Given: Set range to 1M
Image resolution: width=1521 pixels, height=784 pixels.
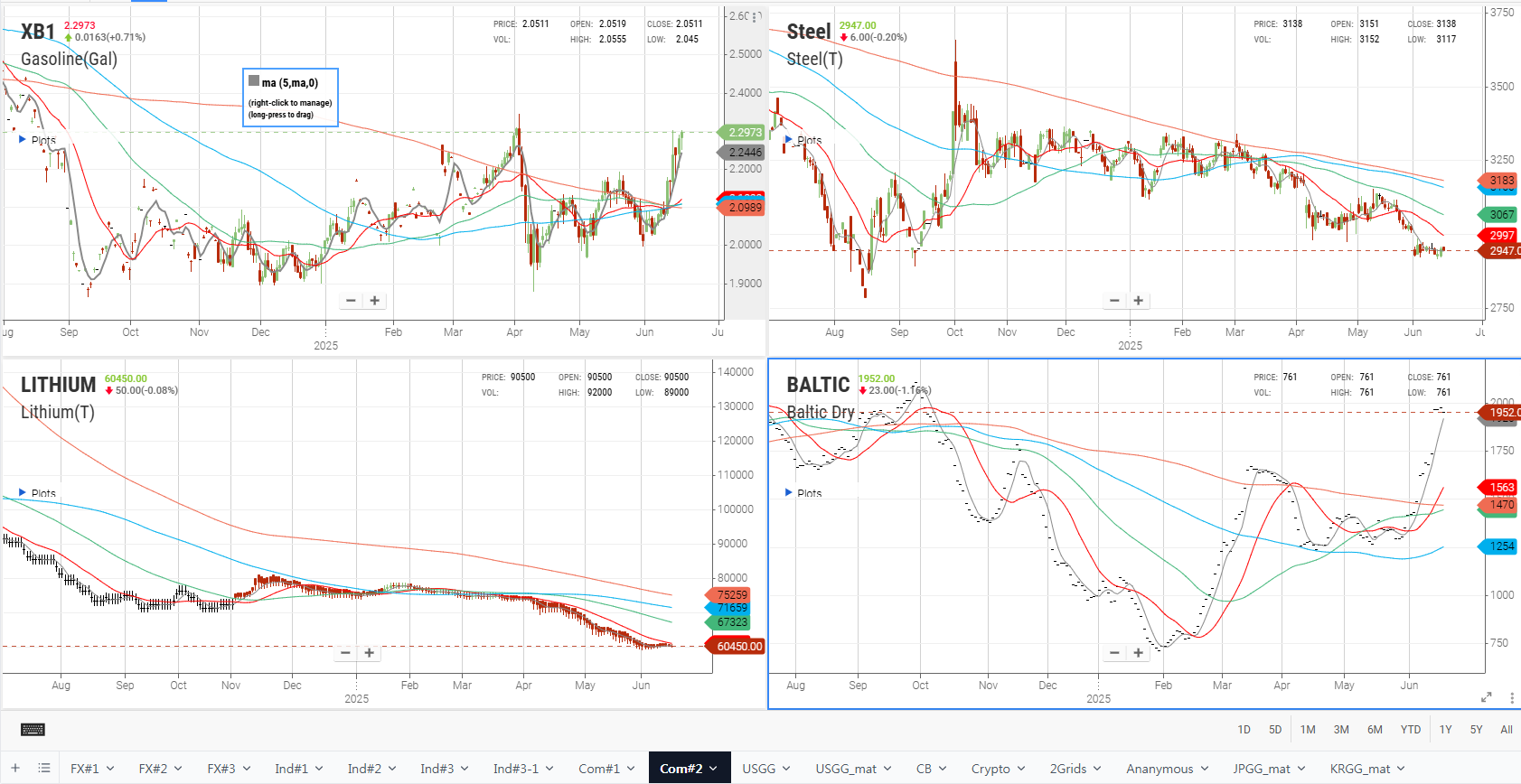Looking at the screenshot, I should pyautogui.click(x=1308, y=730).
